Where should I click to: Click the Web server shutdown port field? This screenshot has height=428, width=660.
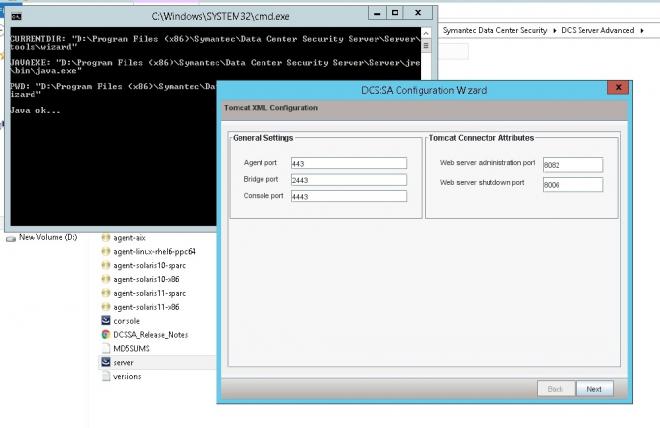click(x=572, y=184)
